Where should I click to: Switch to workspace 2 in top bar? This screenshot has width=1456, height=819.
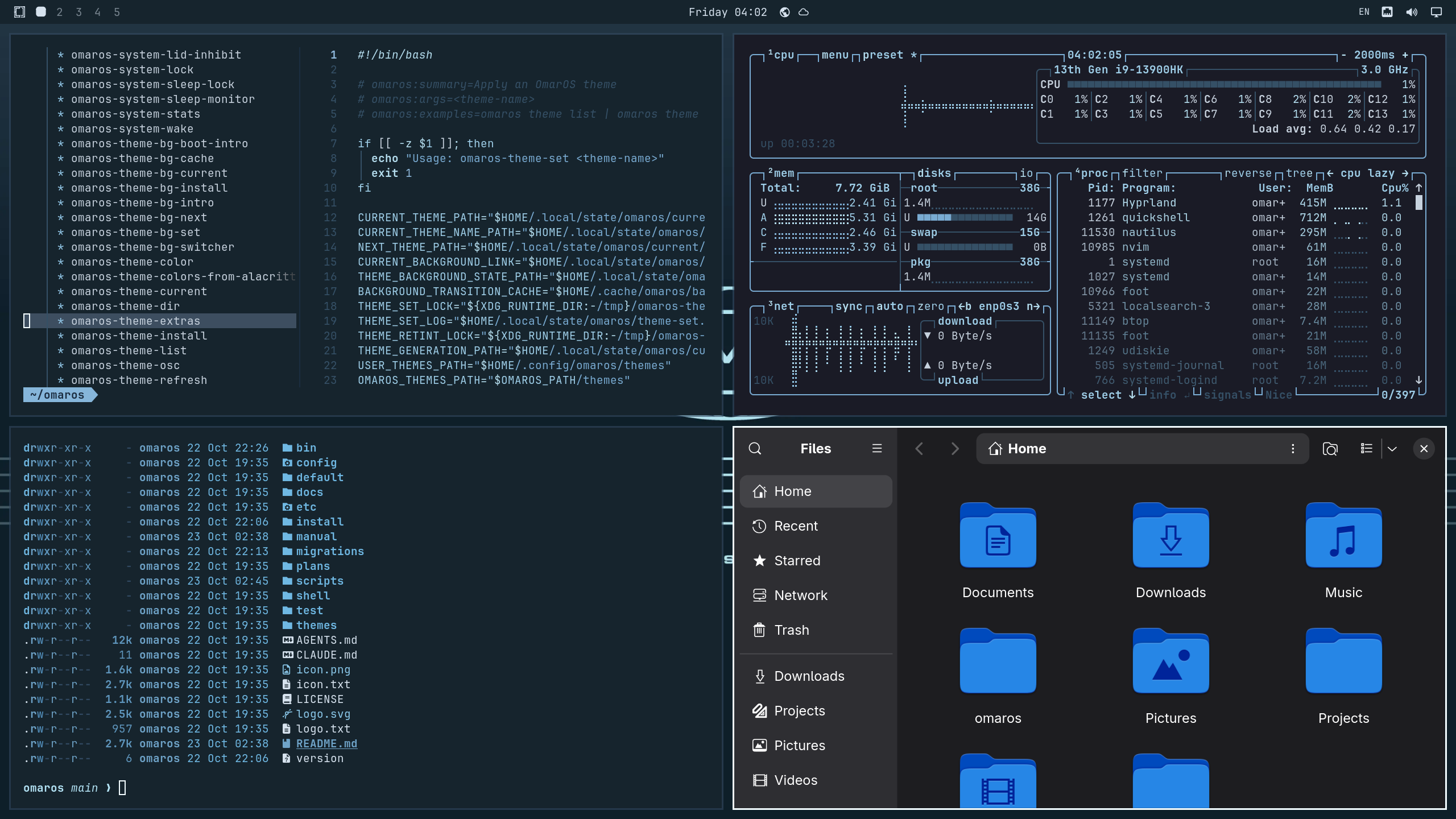click(60, 12)
